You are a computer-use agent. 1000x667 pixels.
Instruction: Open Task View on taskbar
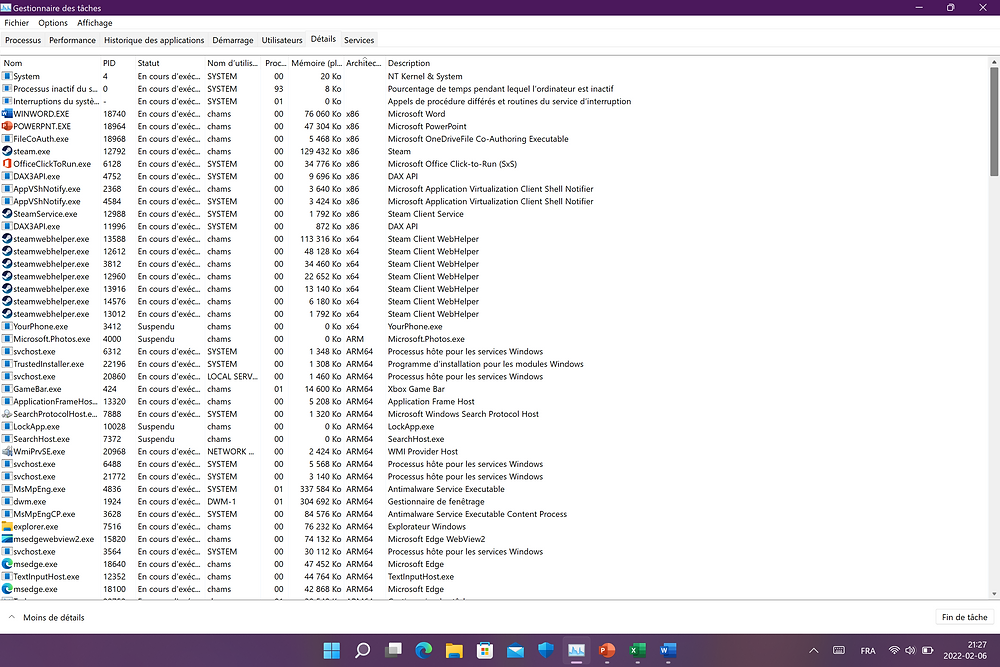393,650
